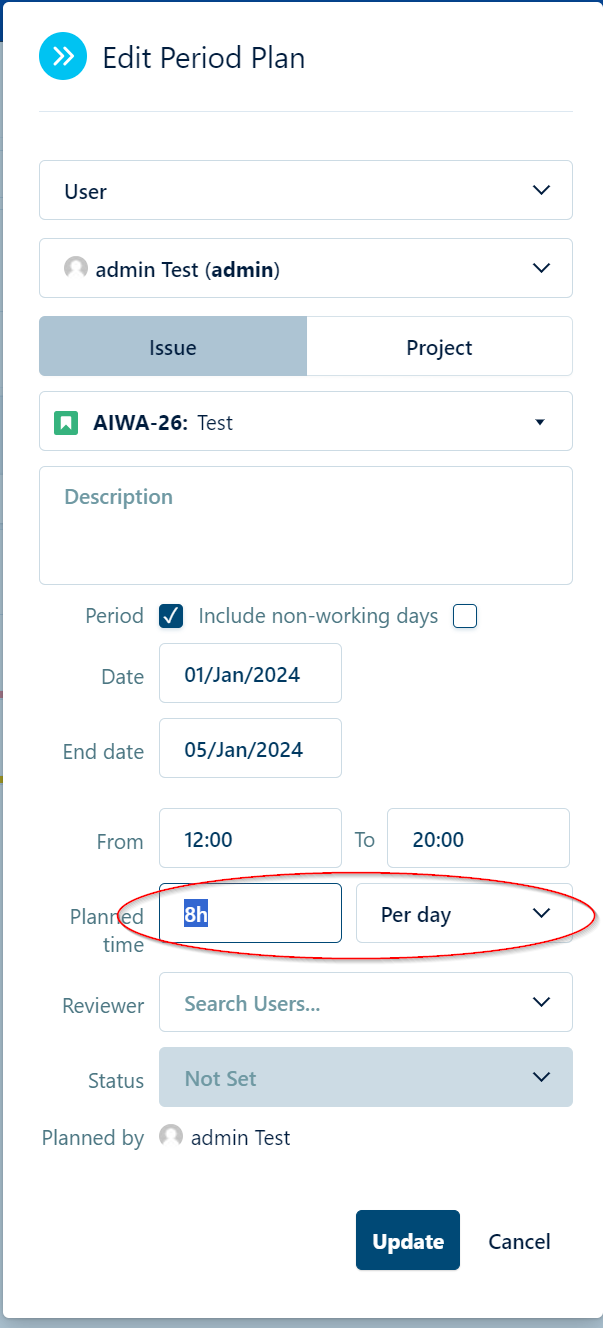Click the Cancel link
The height and width of the screenshot is (1328, 603).
(519, 1241)
